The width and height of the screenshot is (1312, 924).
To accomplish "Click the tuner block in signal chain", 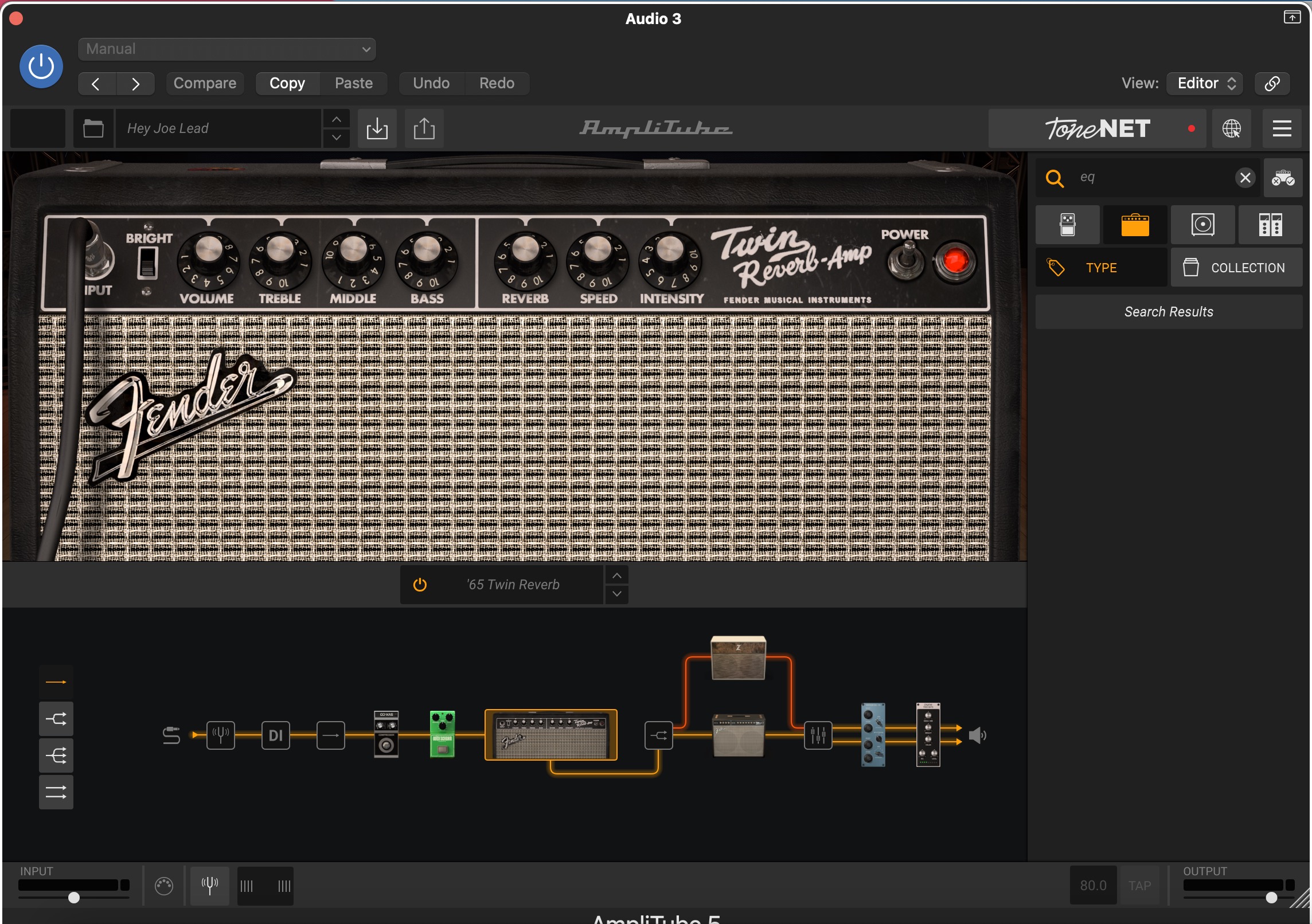I will [x=221, y=735].
